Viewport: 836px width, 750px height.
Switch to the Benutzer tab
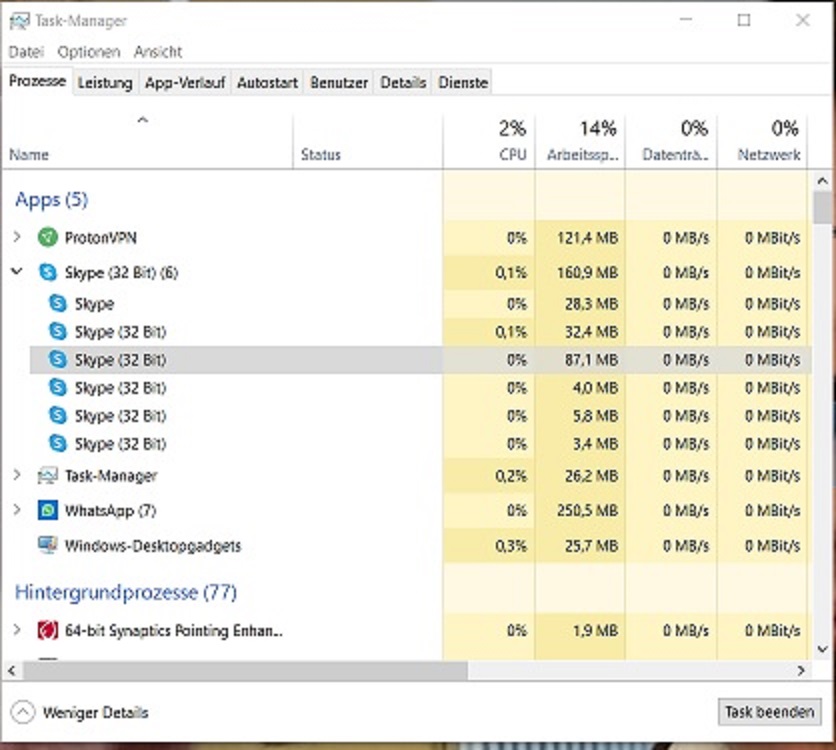[339, 83]
